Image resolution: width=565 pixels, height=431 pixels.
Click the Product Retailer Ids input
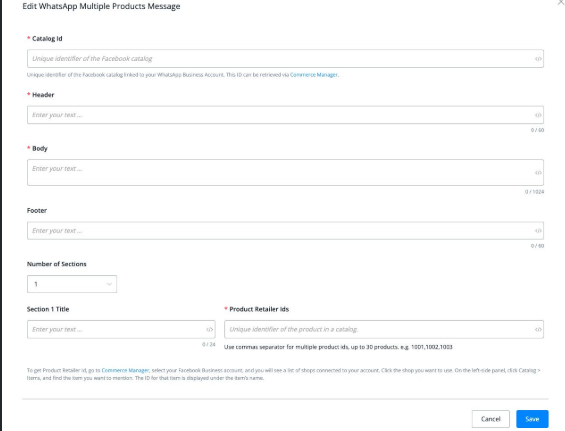tap(384, 329)
